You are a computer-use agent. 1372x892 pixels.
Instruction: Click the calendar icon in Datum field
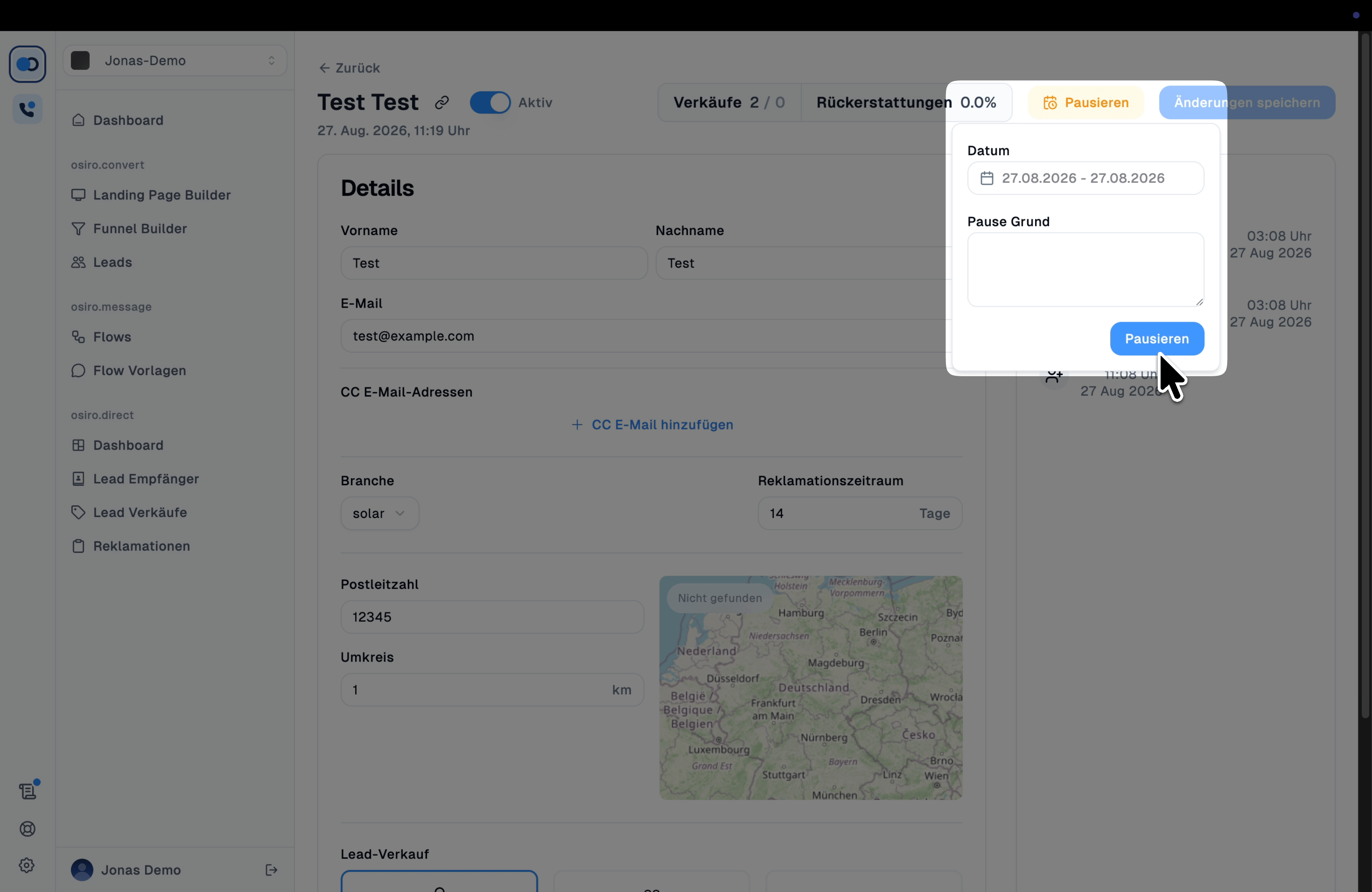987,178
